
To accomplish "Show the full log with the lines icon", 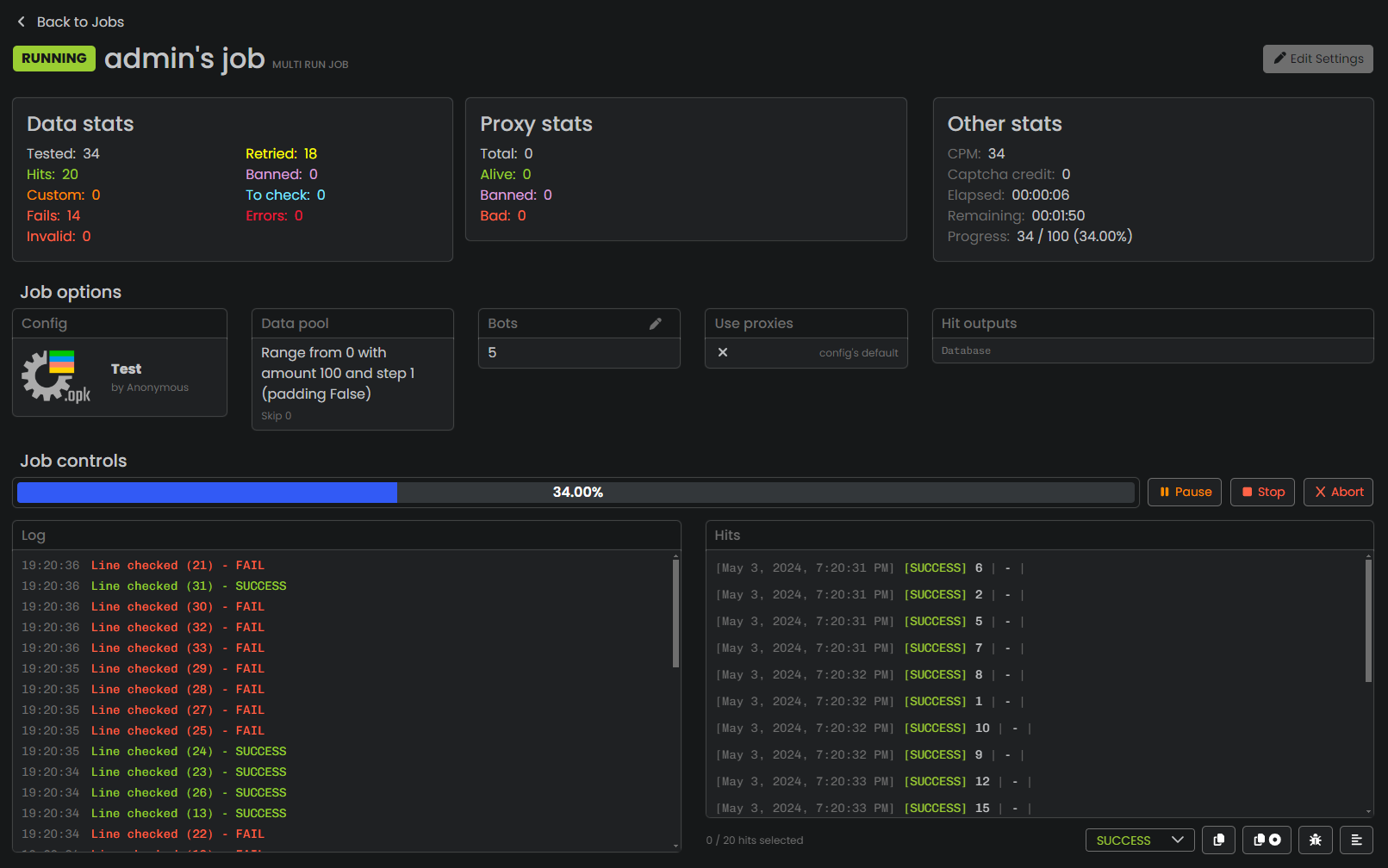I will tap(1356, 840).
